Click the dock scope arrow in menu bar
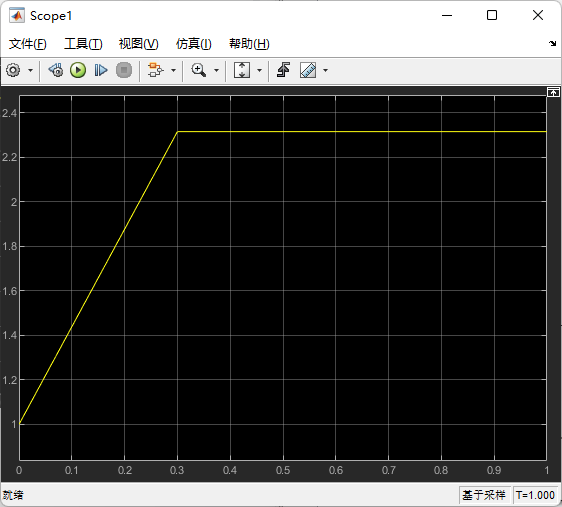The width and height of the screenshot is (562, 507). coord(552,43)
